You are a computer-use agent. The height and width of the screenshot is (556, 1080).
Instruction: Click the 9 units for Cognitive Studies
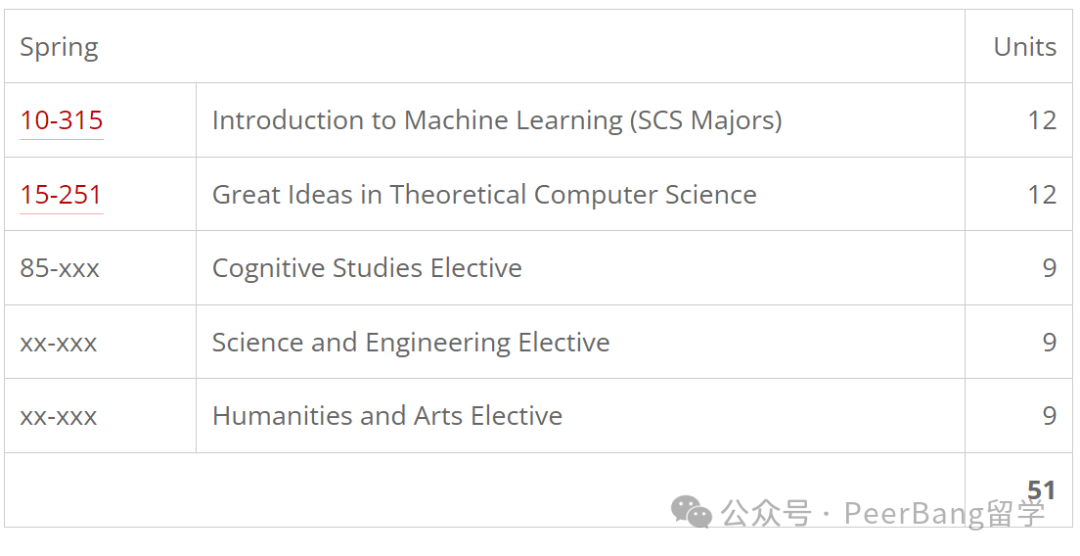pyautogui.click(x=1049, y=268)
